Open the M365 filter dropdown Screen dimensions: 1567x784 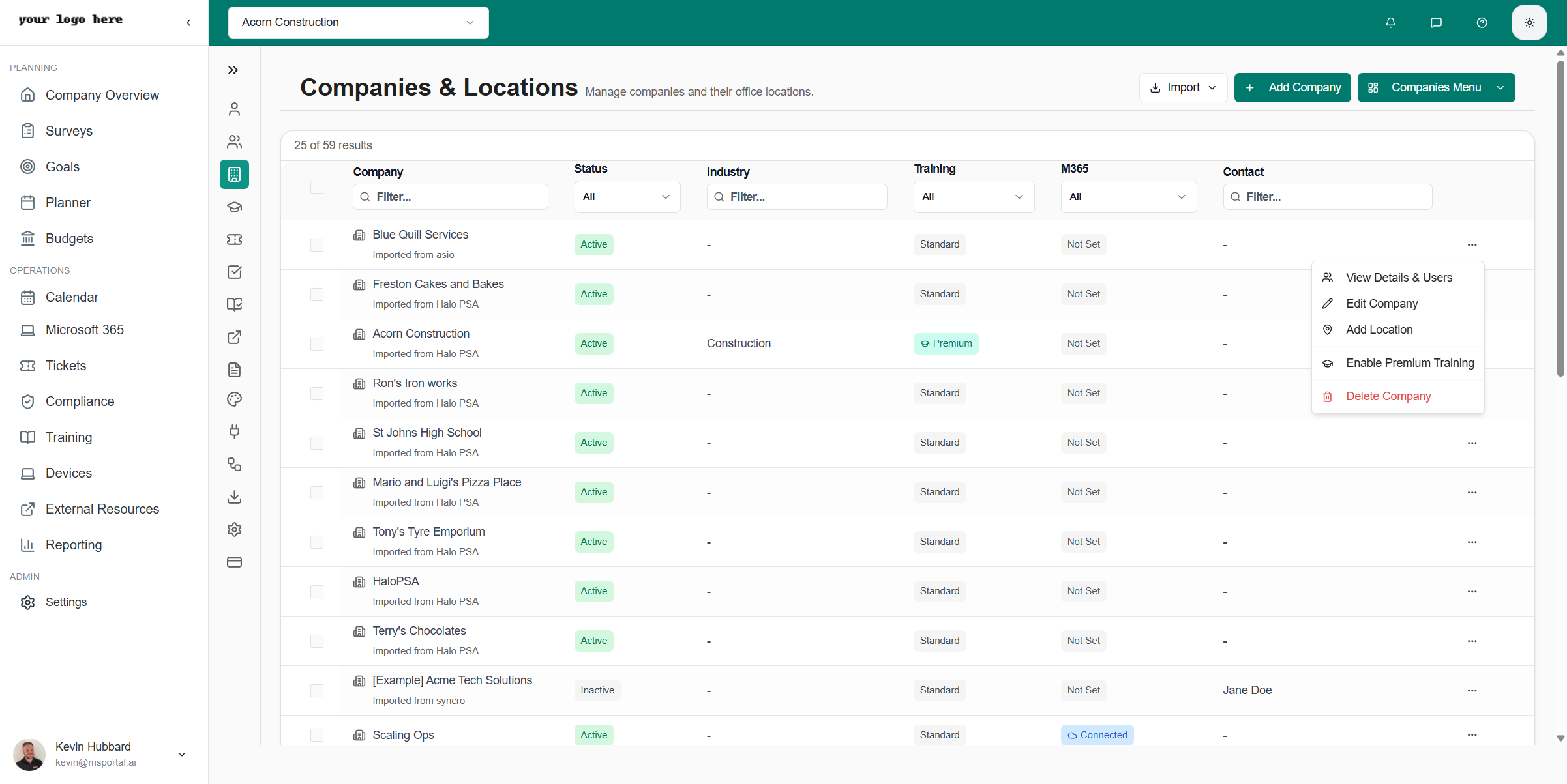pos(1128,196)
